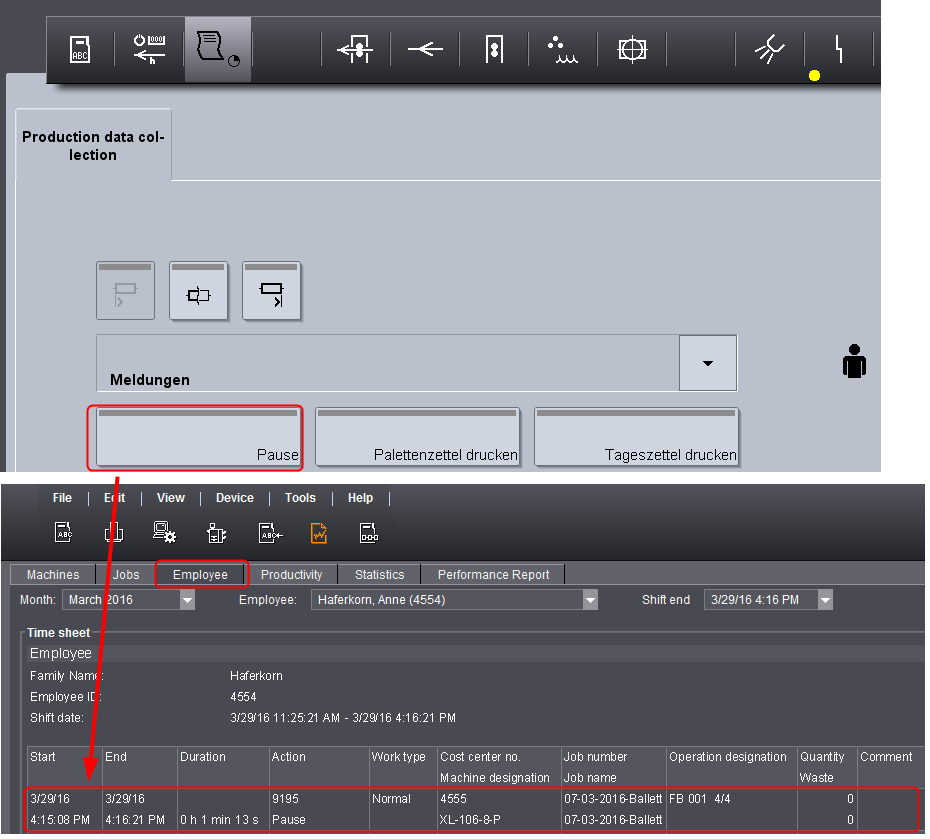Click the Tageszettel drucken button
This screenshot has width=930, height=839.
637,437
